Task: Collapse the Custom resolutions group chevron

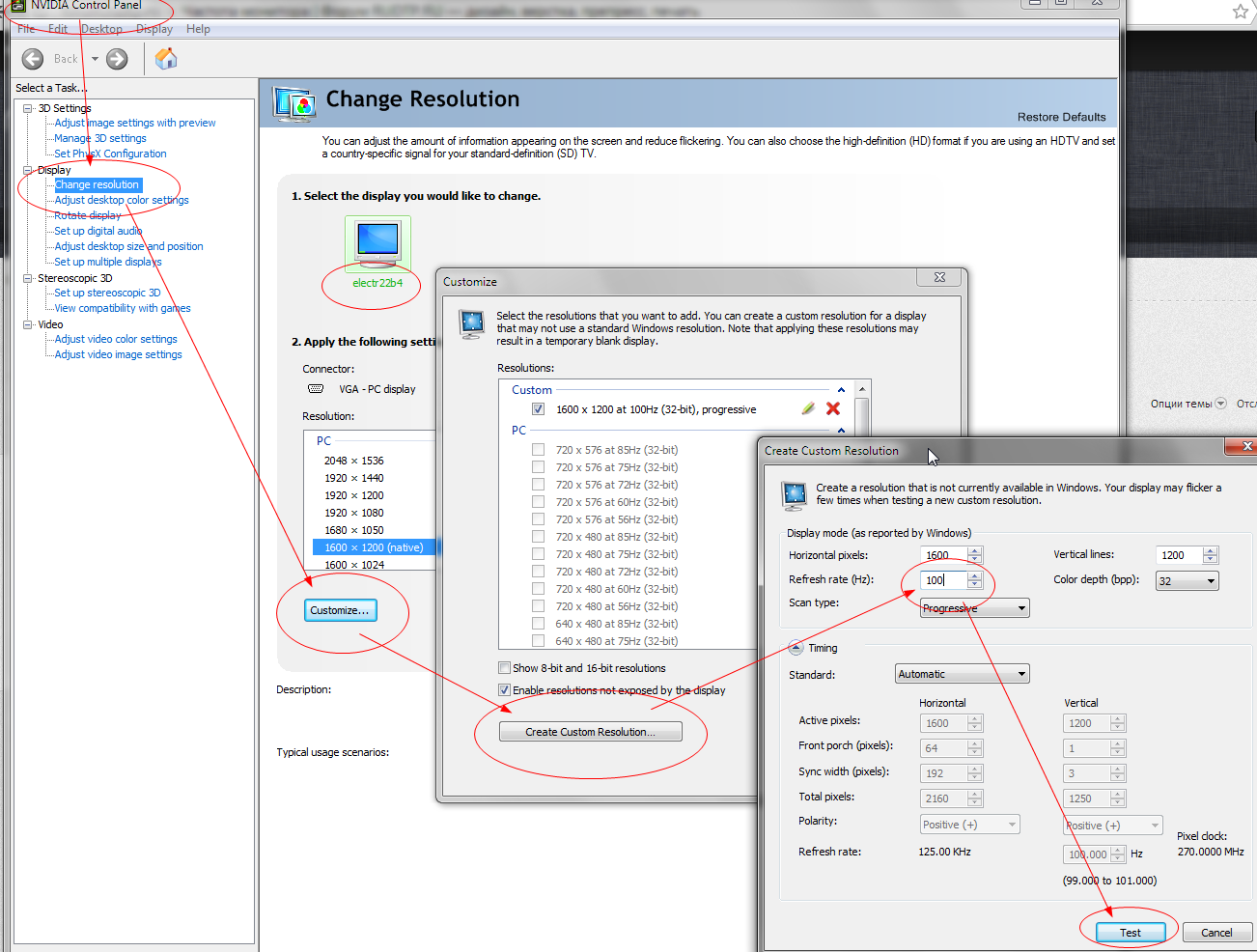Action: 841,390
